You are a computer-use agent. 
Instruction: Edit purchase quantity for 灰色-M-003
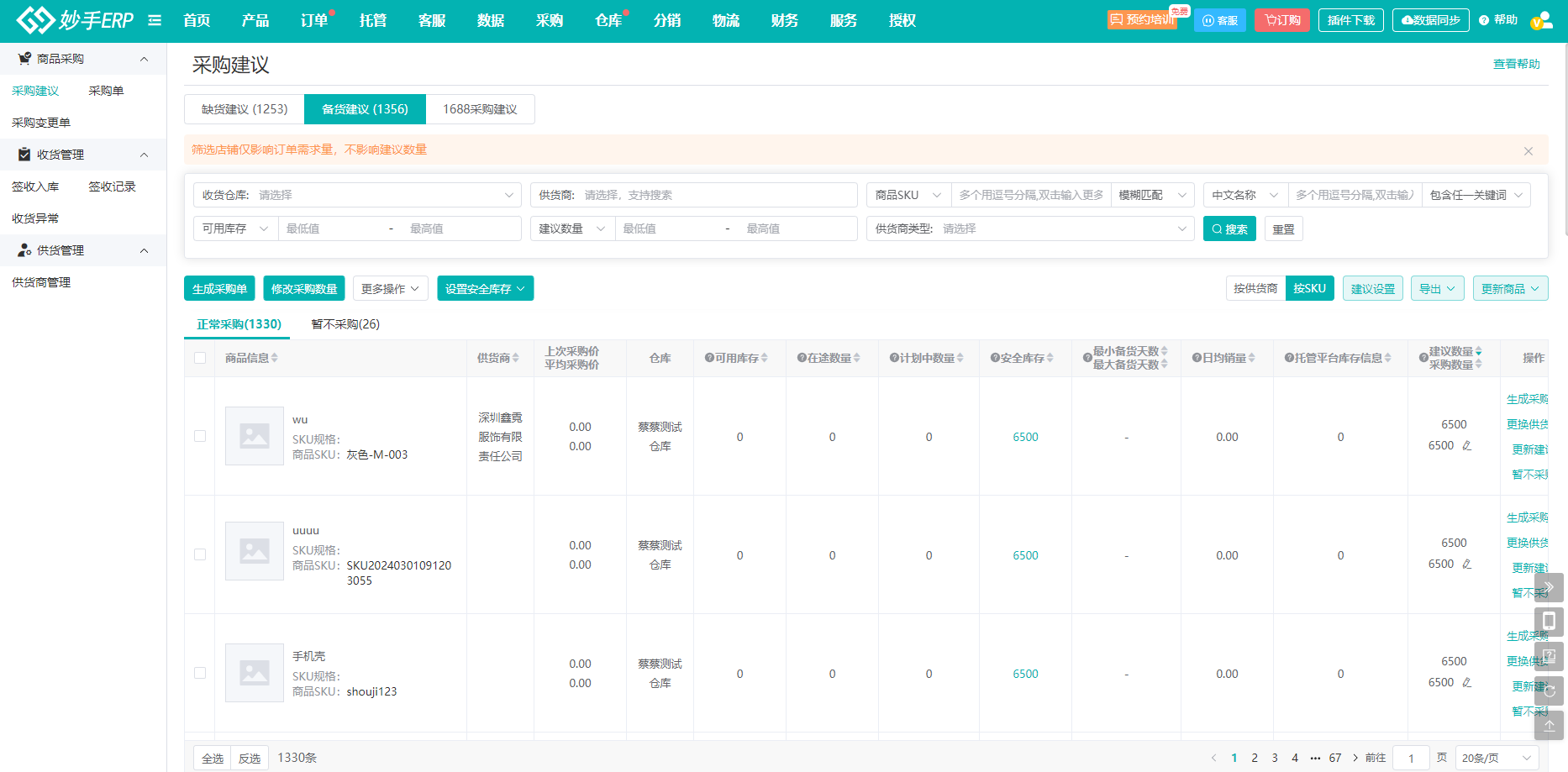tap(1467, 446)
